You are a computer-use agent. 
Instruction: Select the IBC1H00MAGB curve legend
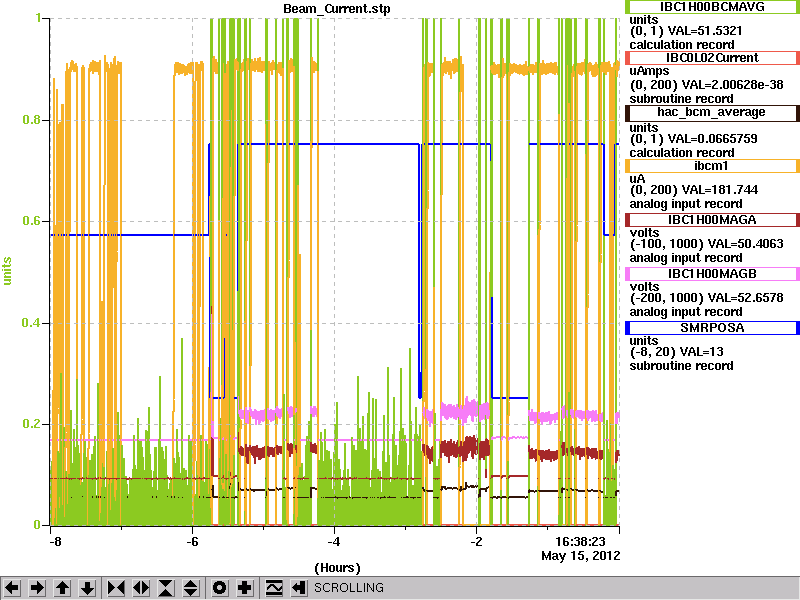tap(712, 274)
